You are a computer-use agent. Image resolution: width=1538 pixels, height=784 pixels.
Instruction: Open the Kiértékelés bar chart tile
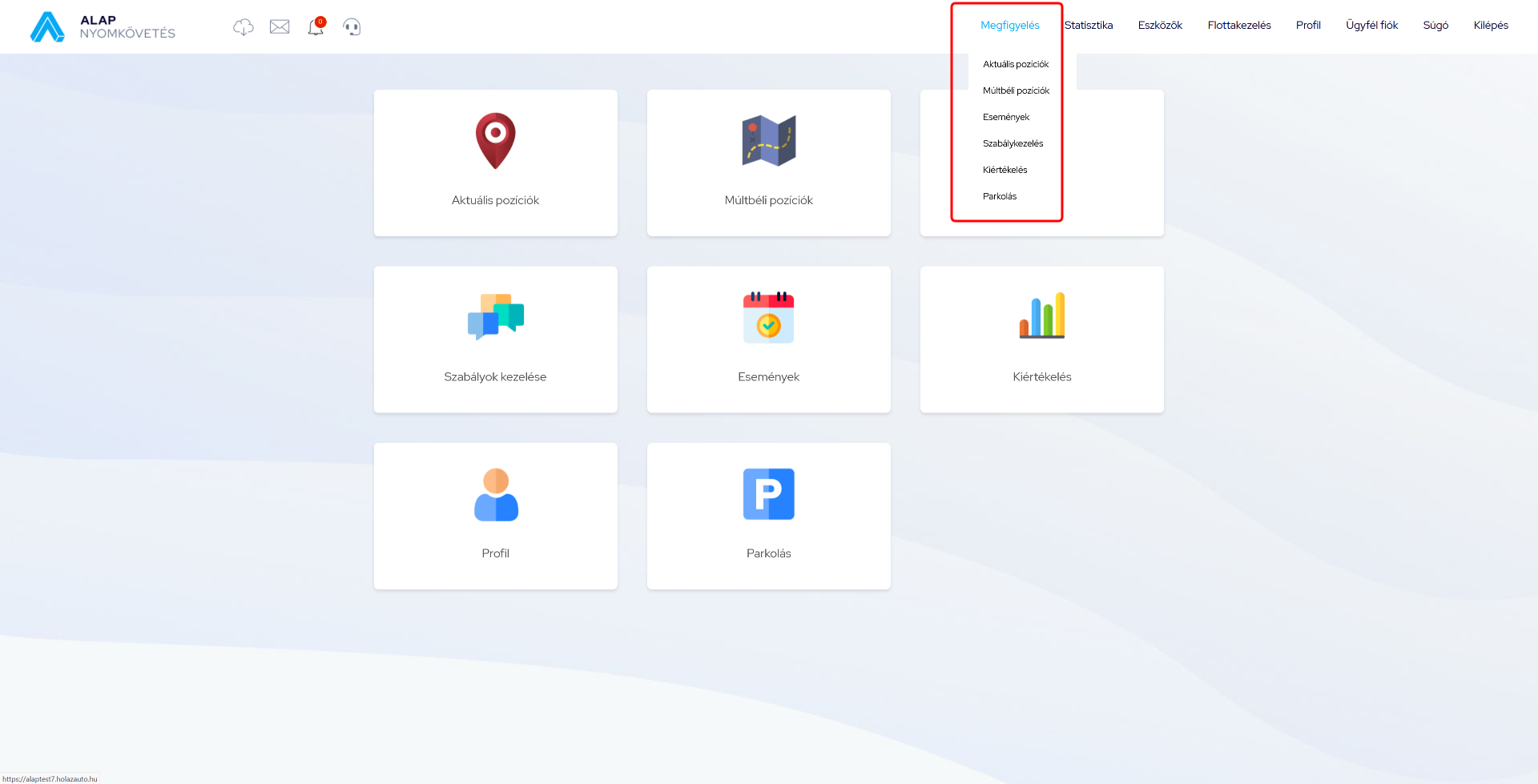coord(1041,340)
